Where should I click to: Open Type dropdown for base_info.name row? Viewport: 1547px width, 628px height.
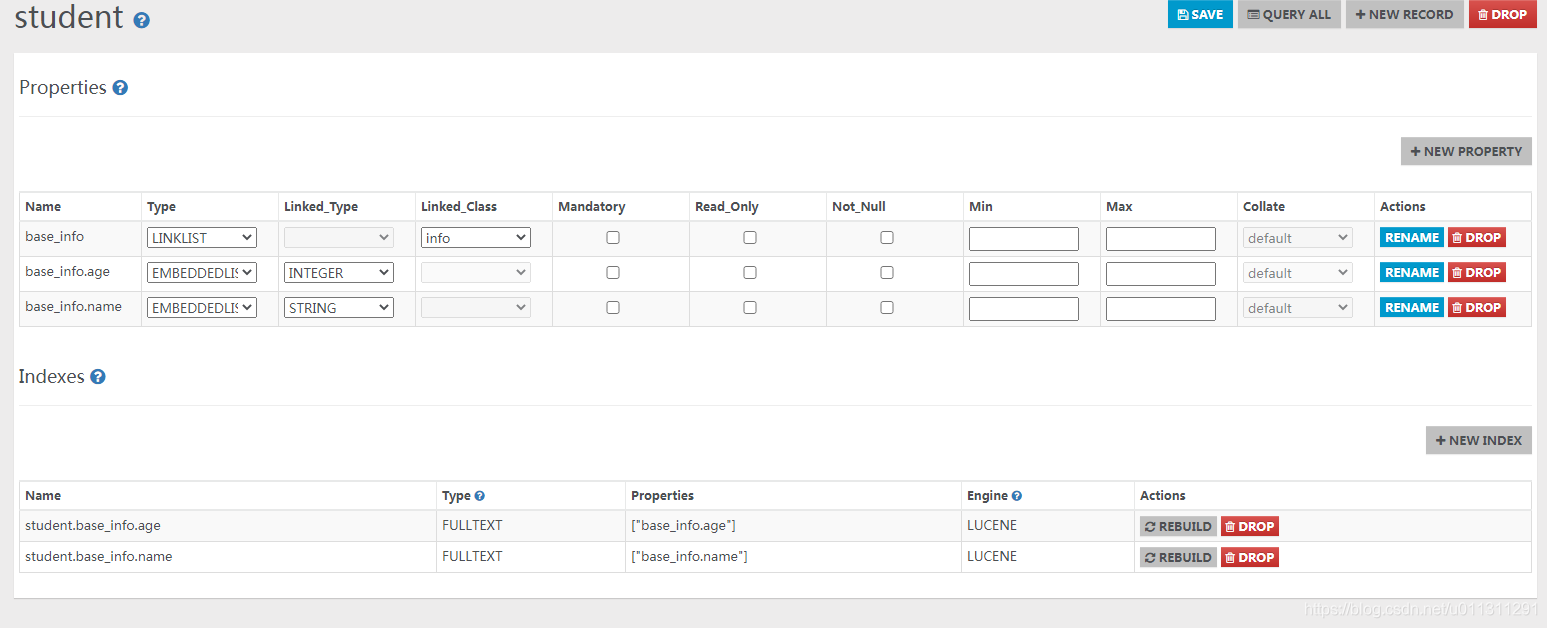pos(202,308)
